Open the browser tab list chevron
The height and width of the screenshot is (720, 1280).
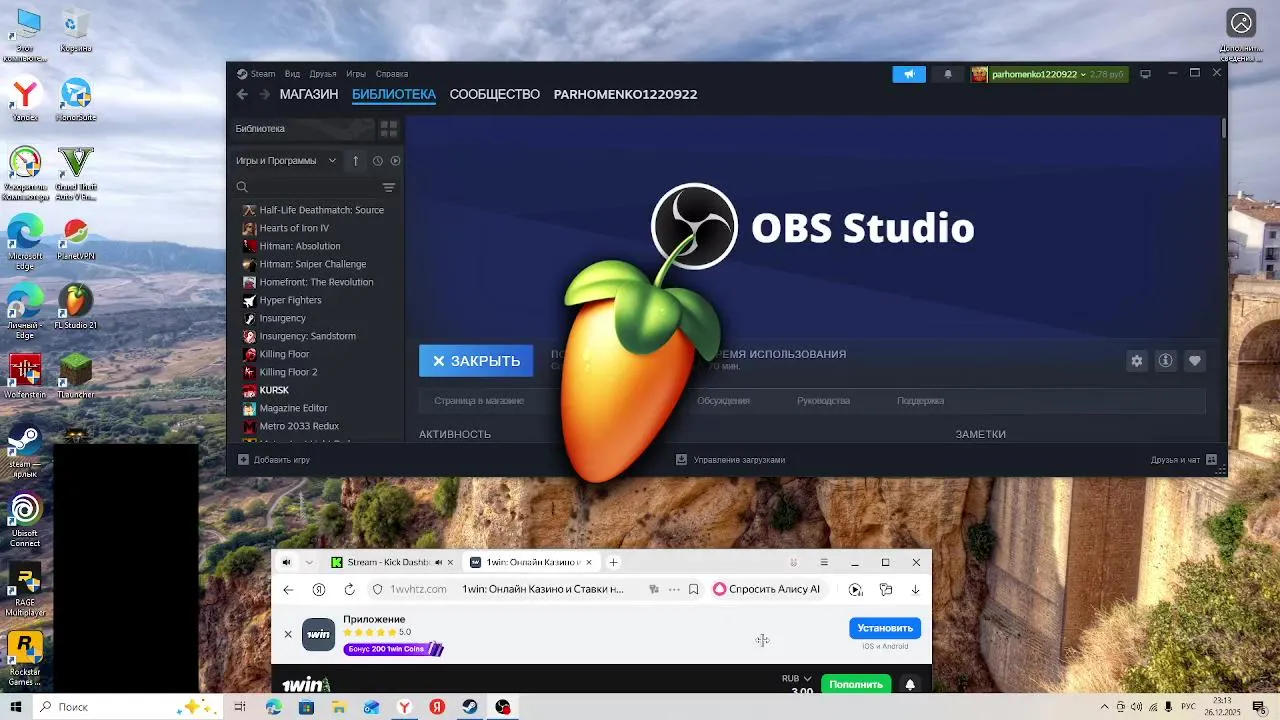pyautogui.click(x=309, y=562)
